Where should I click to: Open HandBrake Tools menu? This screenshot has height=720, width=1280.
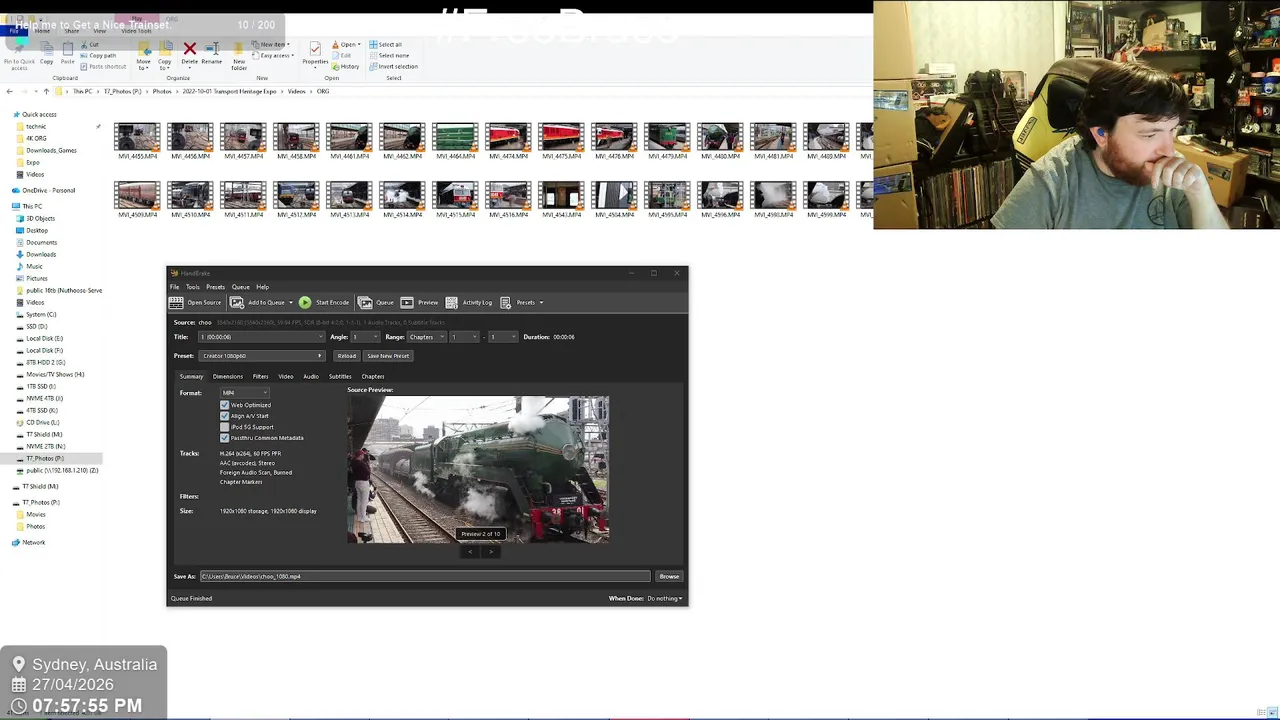tap(192, 287)
